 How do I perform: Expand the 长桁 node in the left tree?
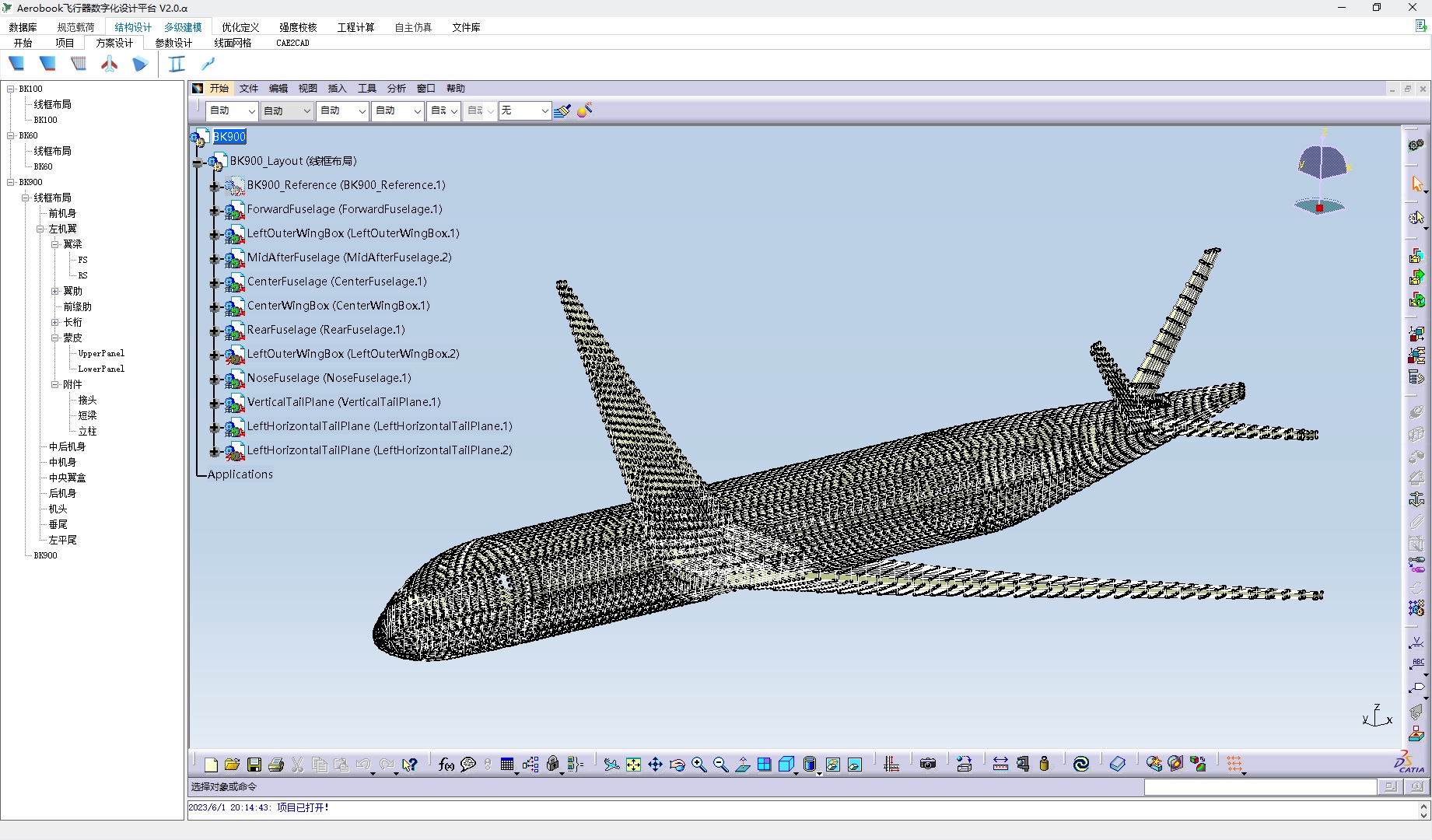[55, 322]
